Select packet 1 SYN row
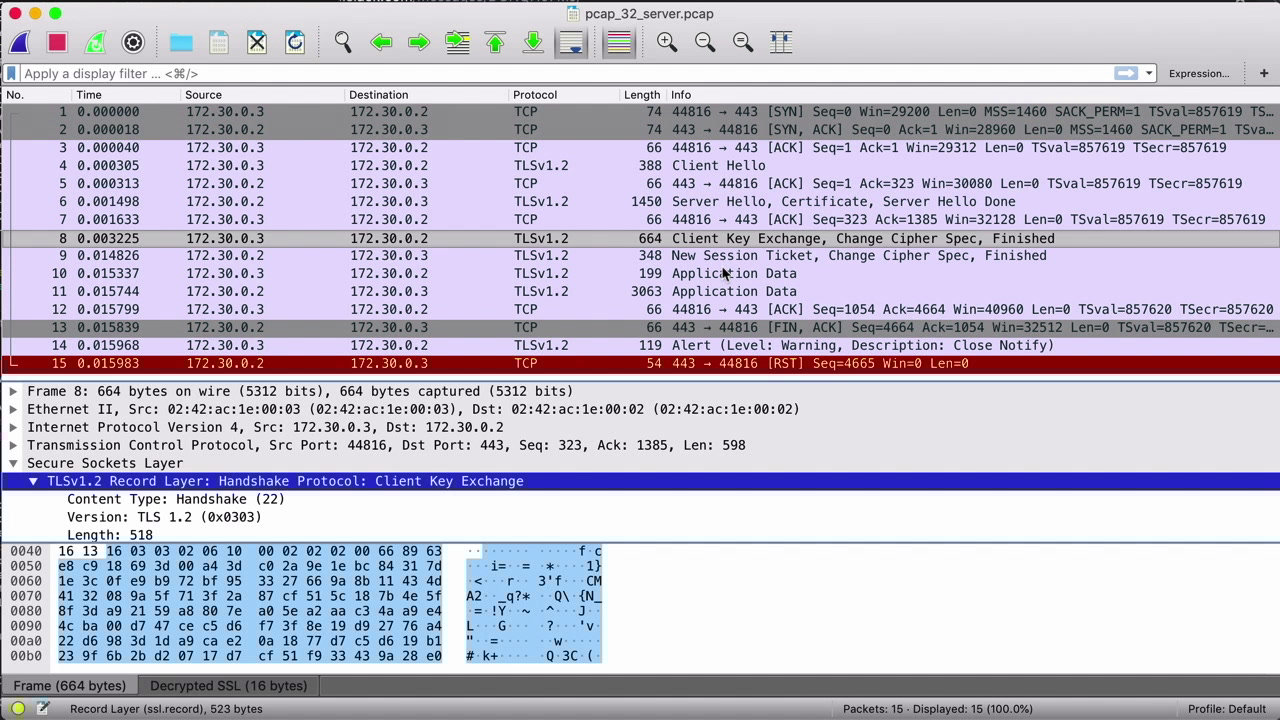The height and width of the screenshot is (720, 1280). coord(640,112)
